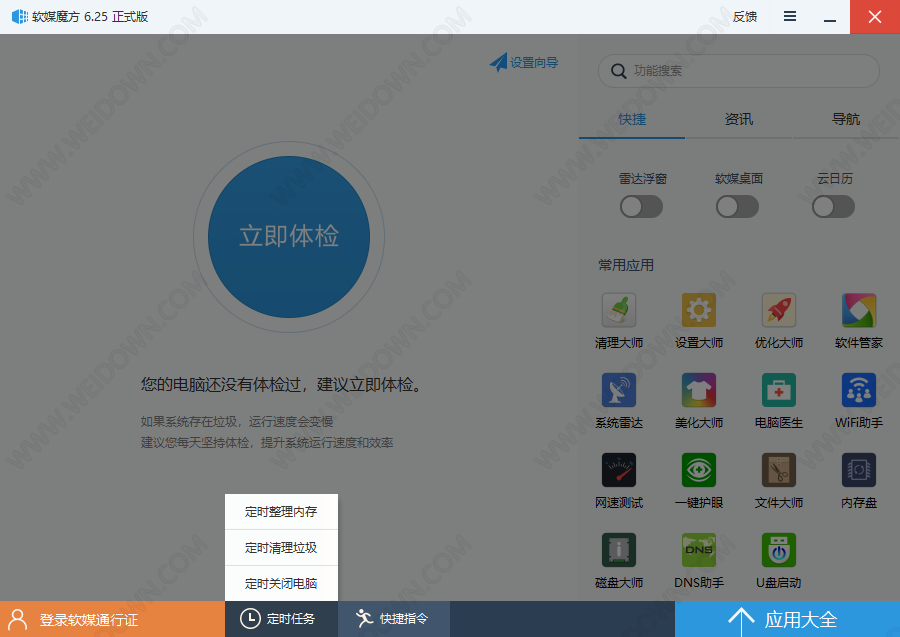Start scan with 立即体检 button
The width and height of the screenshot is (900, 637).
tap(289, 236)
